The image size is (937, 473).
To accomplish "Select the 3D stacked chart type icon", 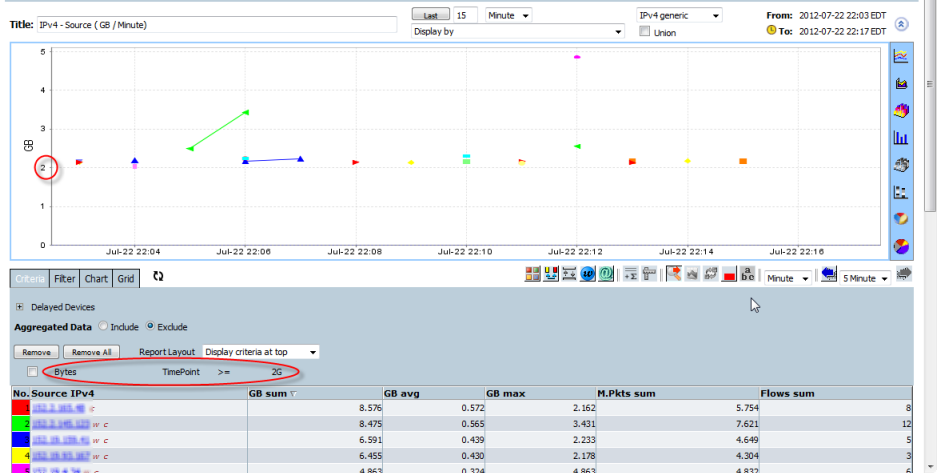I will (901, 110).
